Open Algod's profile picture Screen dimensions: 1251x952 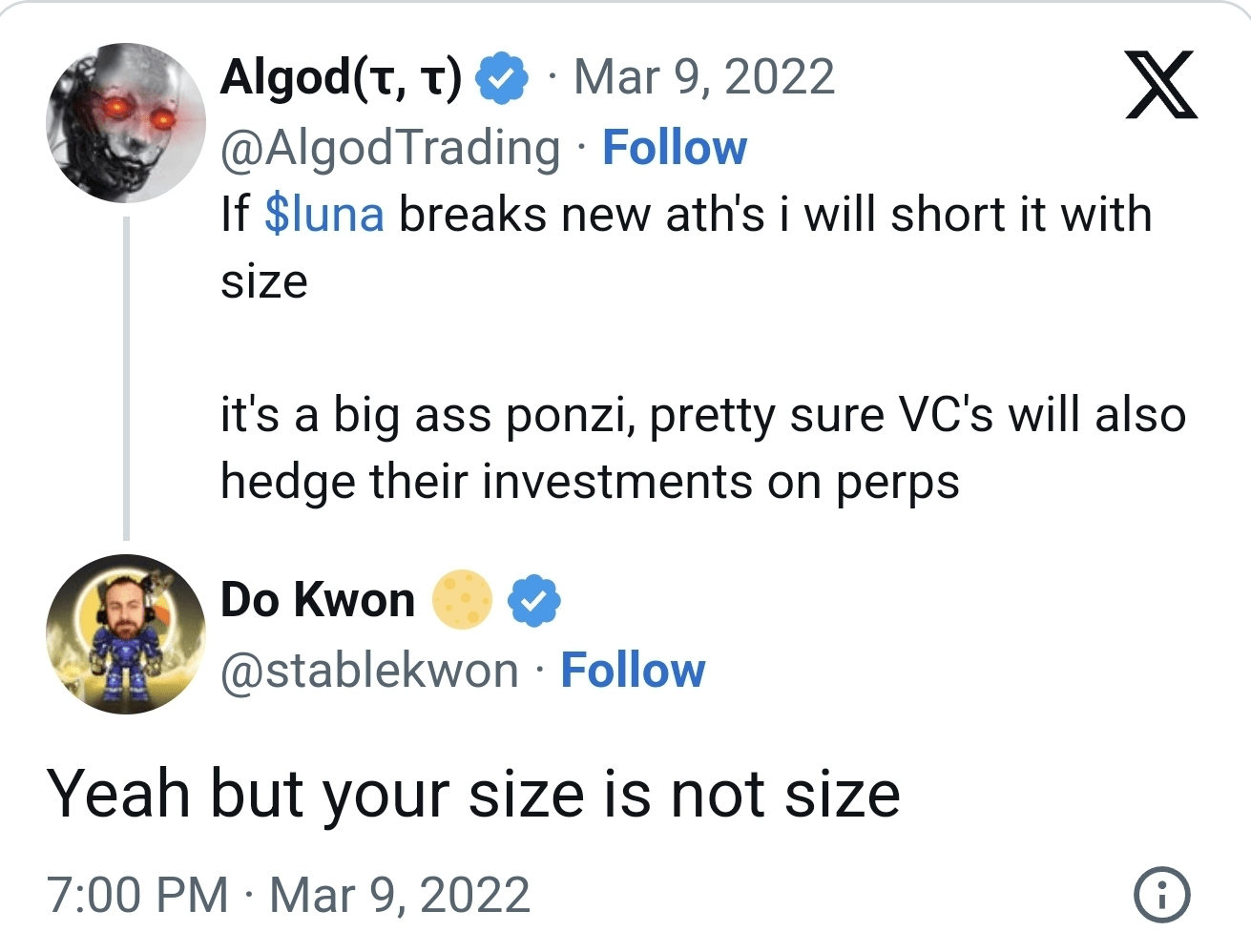[125, 122]
